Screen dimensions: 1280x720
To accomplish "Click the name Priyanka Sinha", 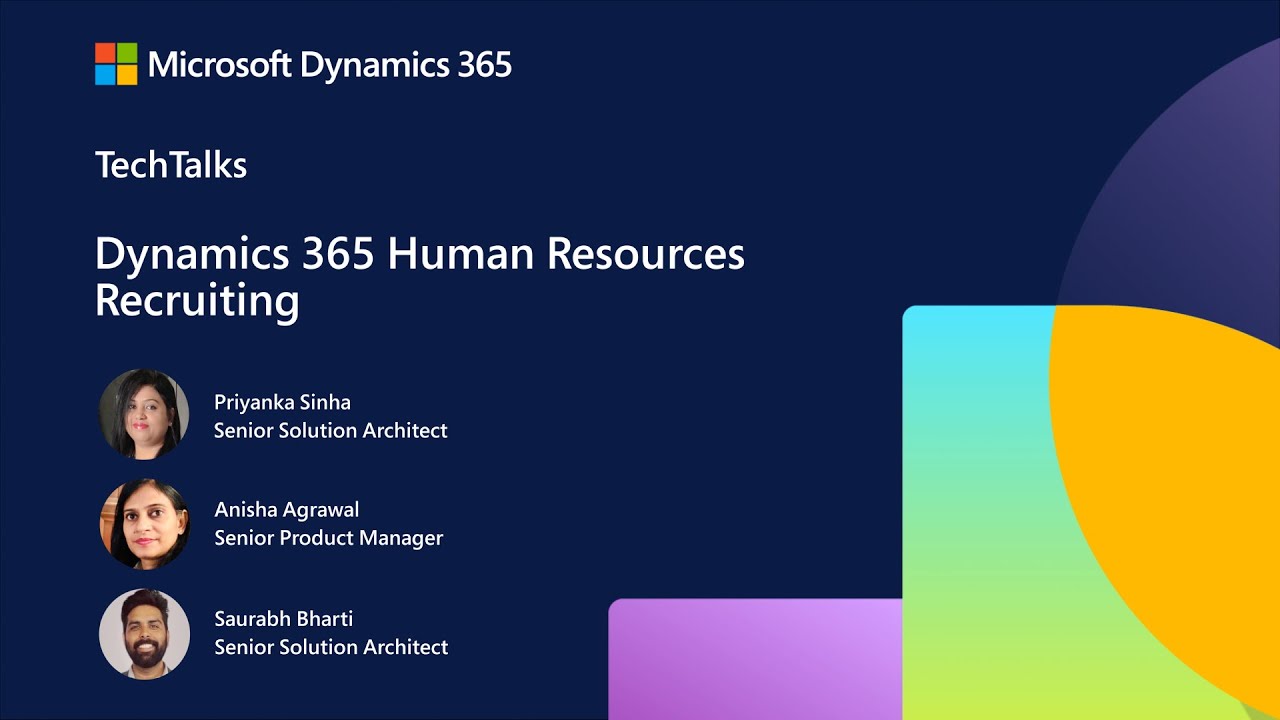I will 282,403.
